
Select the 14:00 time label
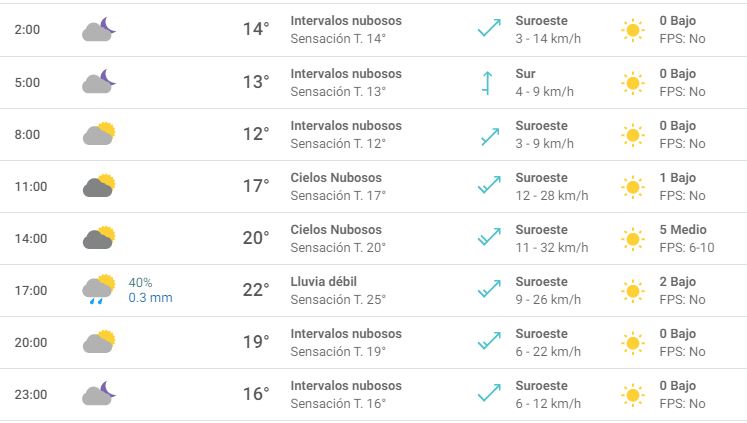31,238
